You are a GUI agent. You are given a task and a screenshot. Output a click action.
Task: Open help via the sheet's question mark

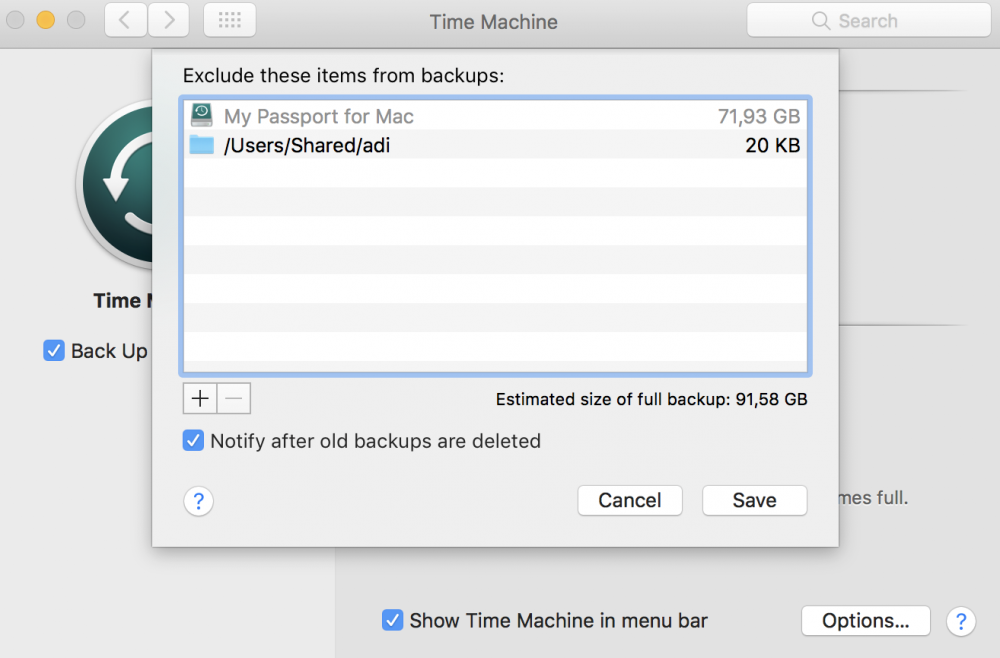point(198,501)
